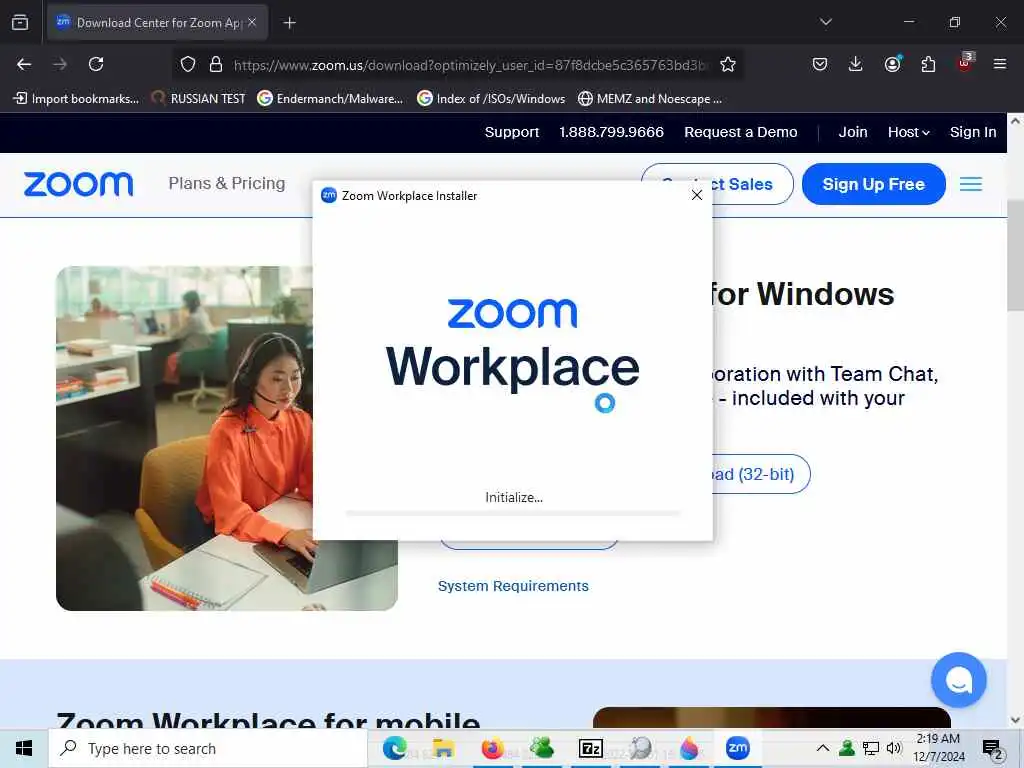
Task: Open the list all tabs dropdown
Action: [825, 22]
